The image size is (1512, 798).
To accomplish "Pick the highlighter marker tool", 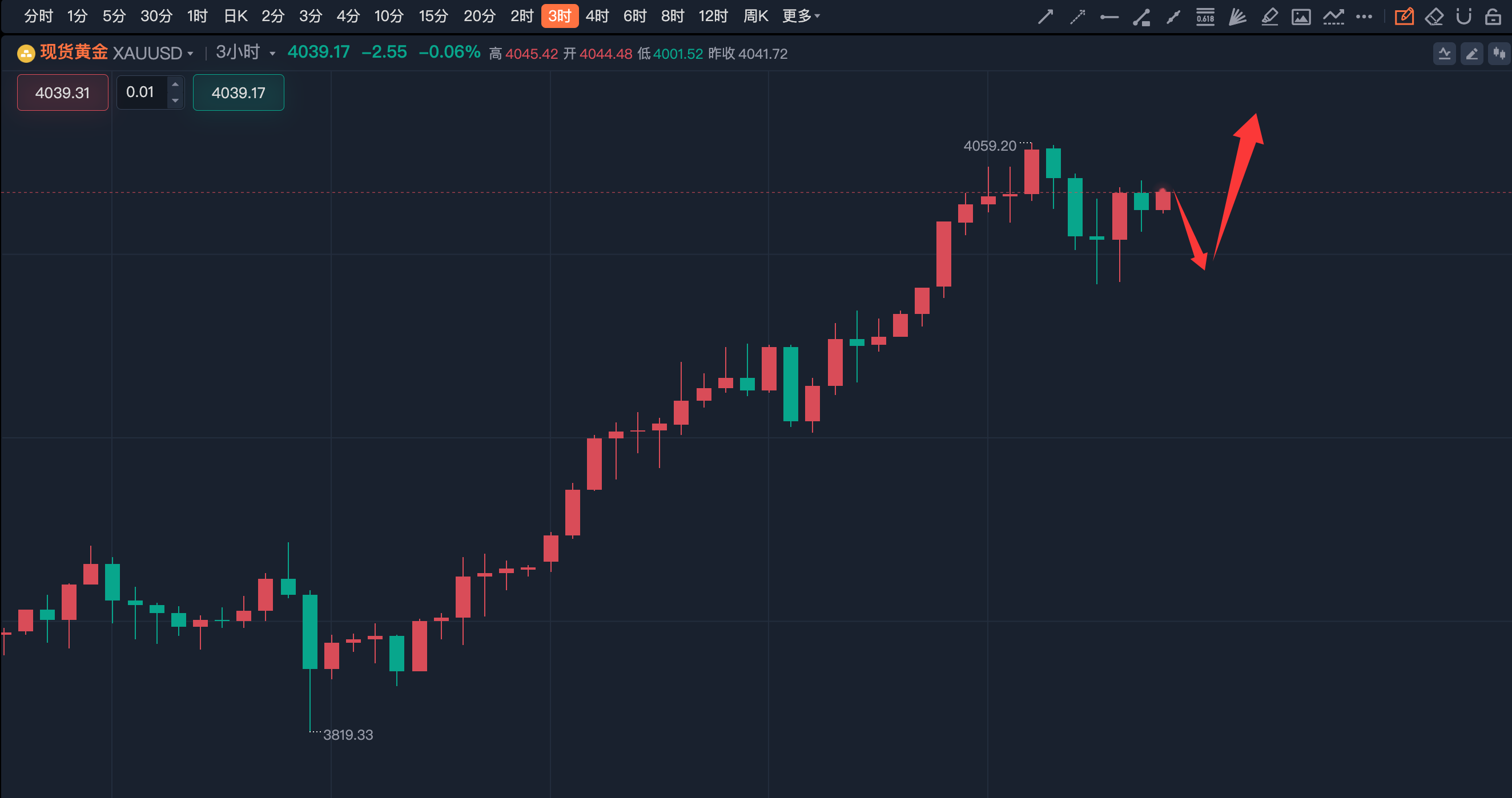I will pyautogui.click(x=1269, y=17).
